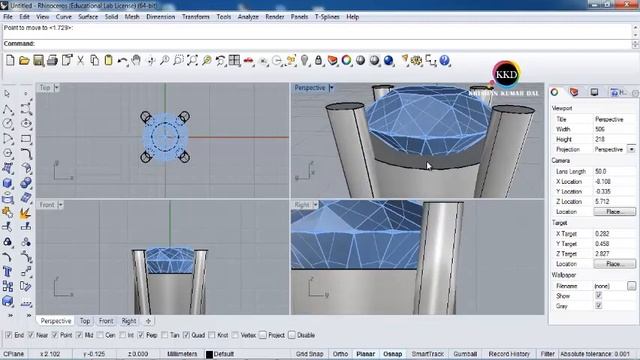640x360 pixels.
Task: Expand more tools in left sidebar second column
Action: [29, 316]
